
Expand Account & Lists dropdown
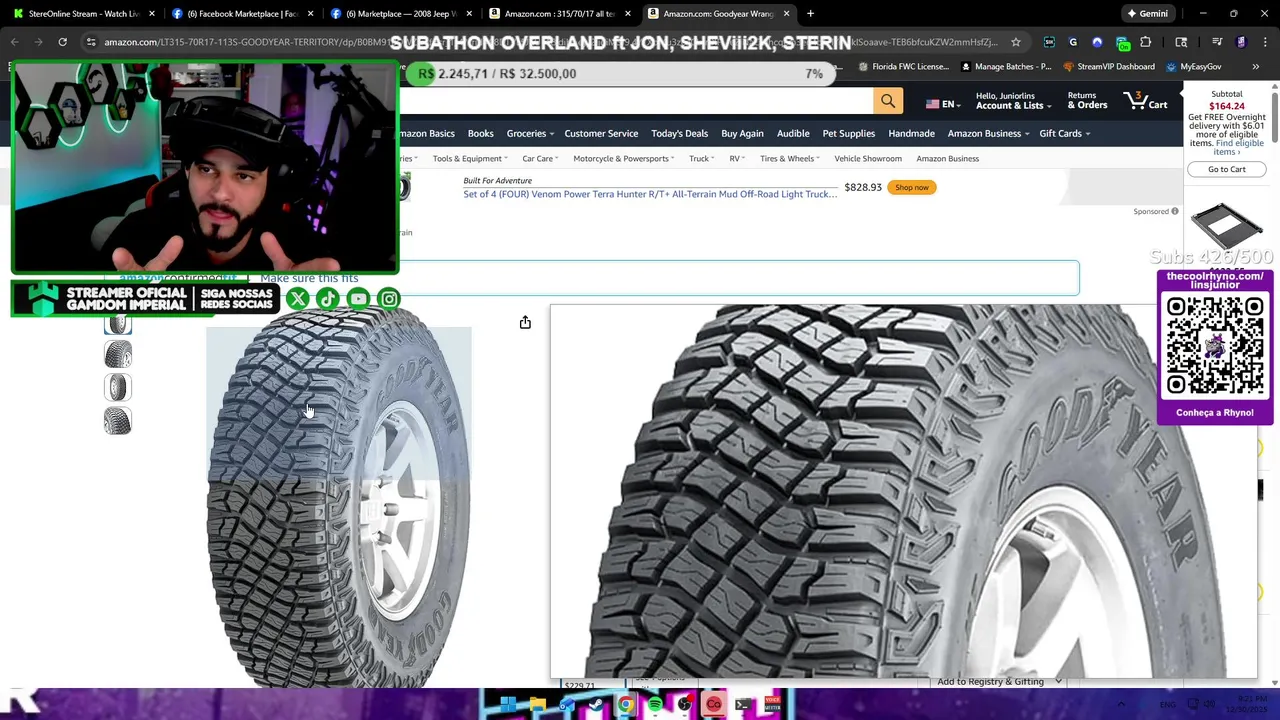pyautogui.click(x=1013, y=100)
